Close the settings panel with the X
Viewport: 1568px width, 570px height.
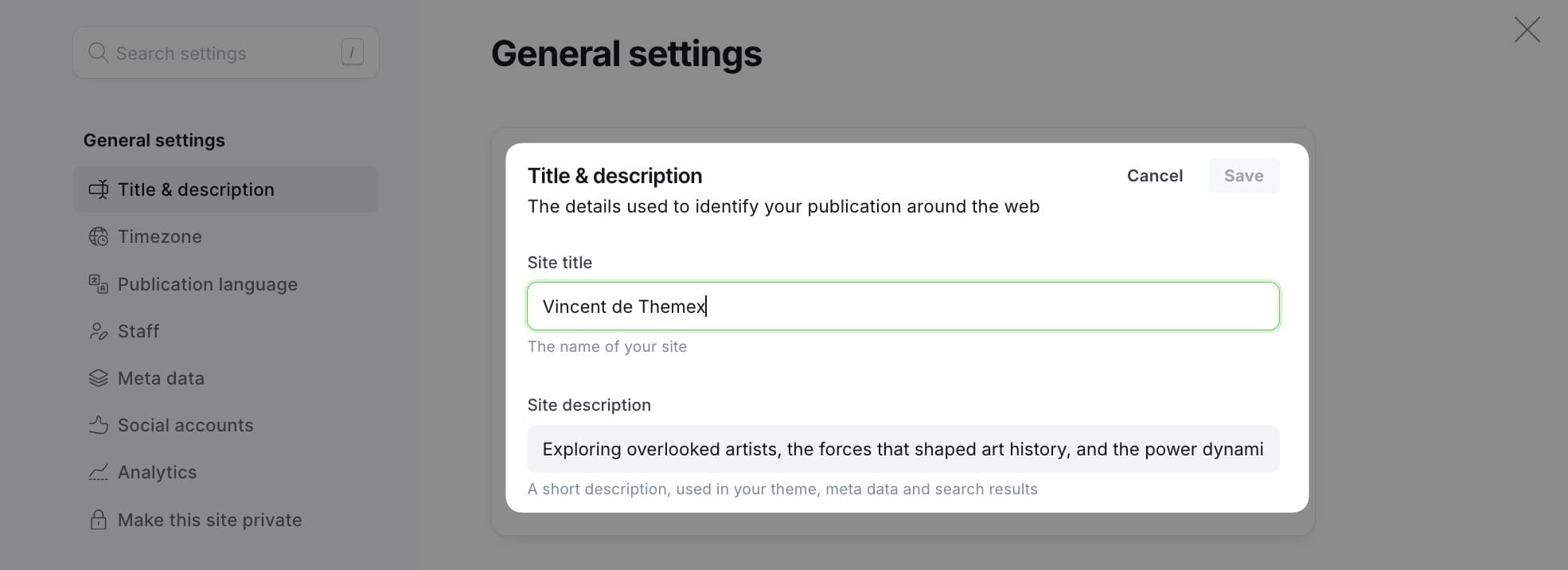(x=1526, y=29)
